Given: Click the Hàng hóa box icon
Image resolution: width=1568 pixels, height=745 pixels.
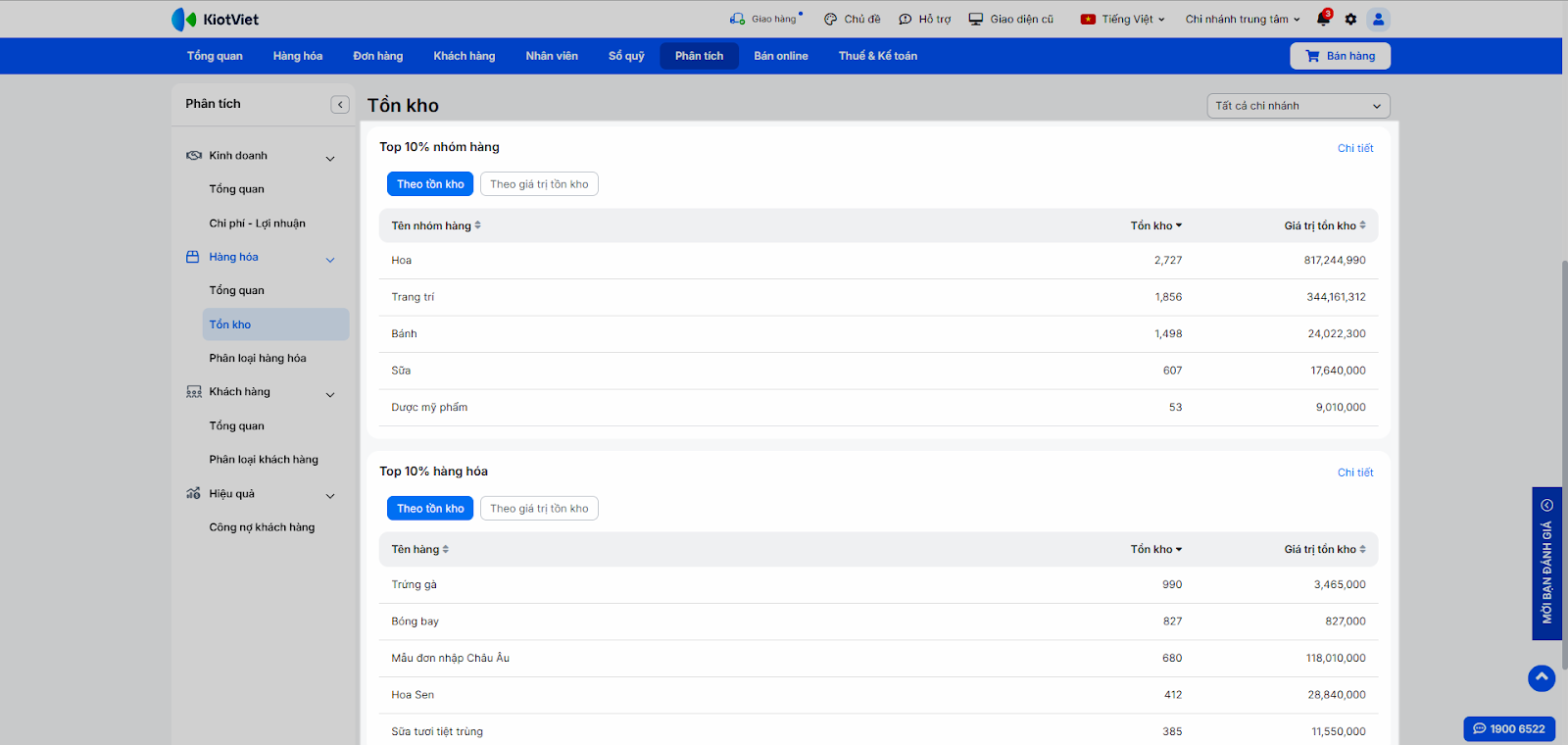Looking at the screenshot, I should point(193,257).
